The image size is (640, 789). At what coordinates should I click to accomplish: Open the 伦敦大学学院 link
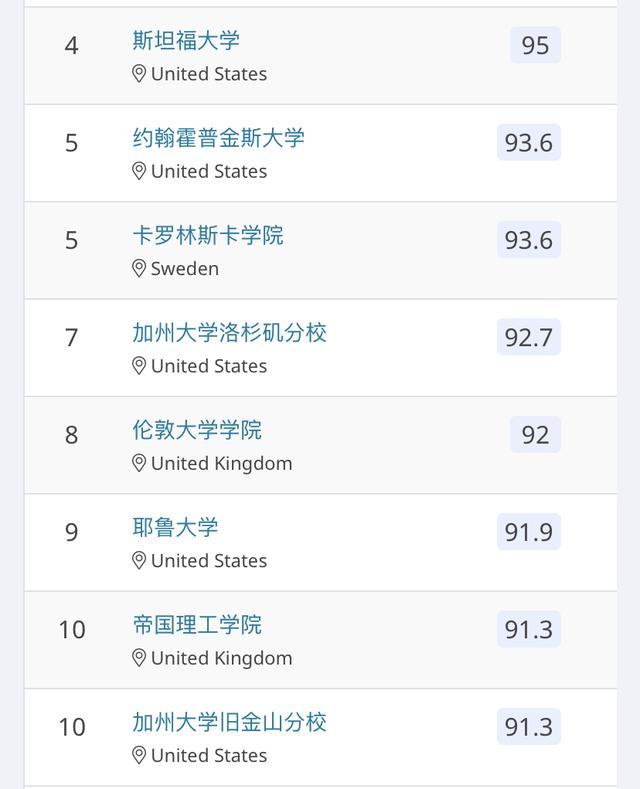(x=197, y=430)
